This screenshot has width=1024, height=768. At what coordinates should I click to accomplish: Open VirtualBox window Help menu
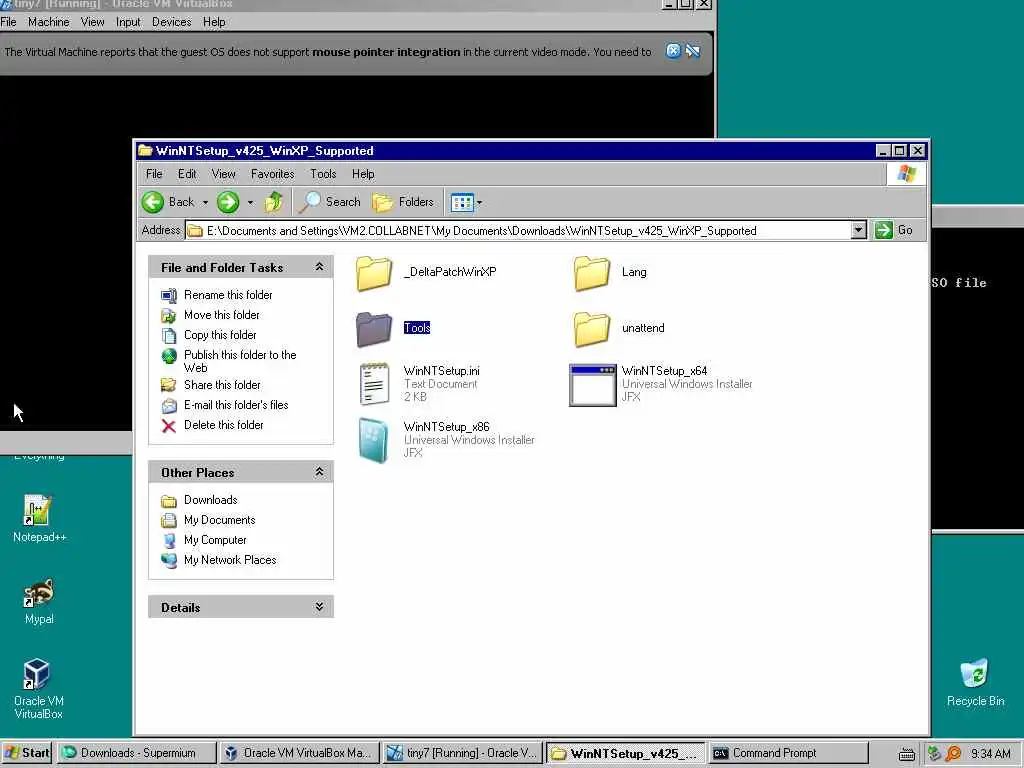pyautogui.click(x=214, y=22)
